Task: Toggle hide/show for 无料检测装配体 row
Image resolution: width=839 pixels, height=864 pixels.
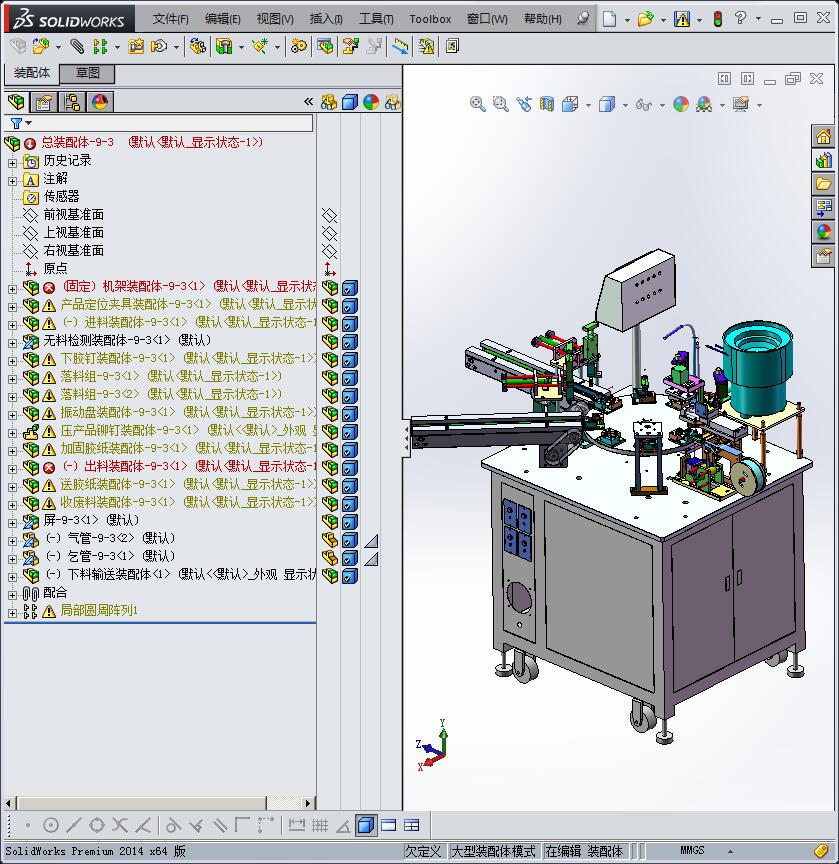Action: (x=329, y=341)
